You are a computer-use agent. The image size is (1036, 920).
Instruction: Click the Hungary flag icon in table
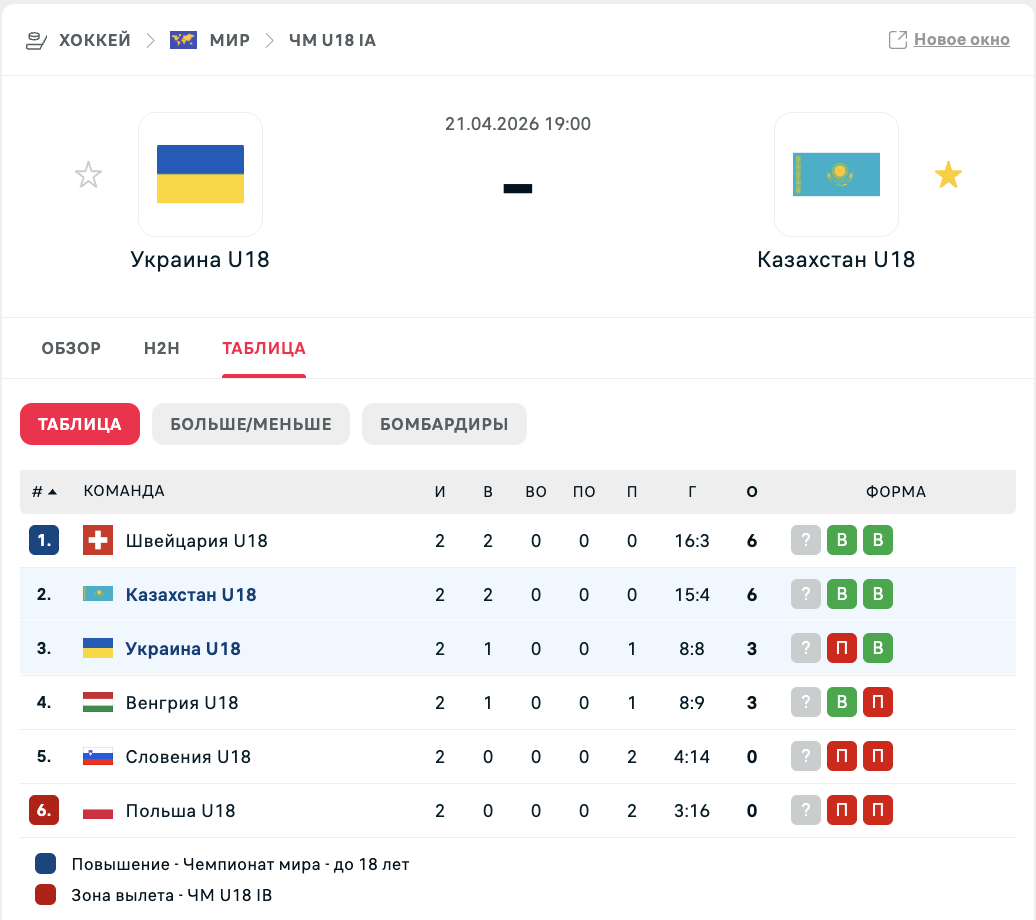pos(98,703)
